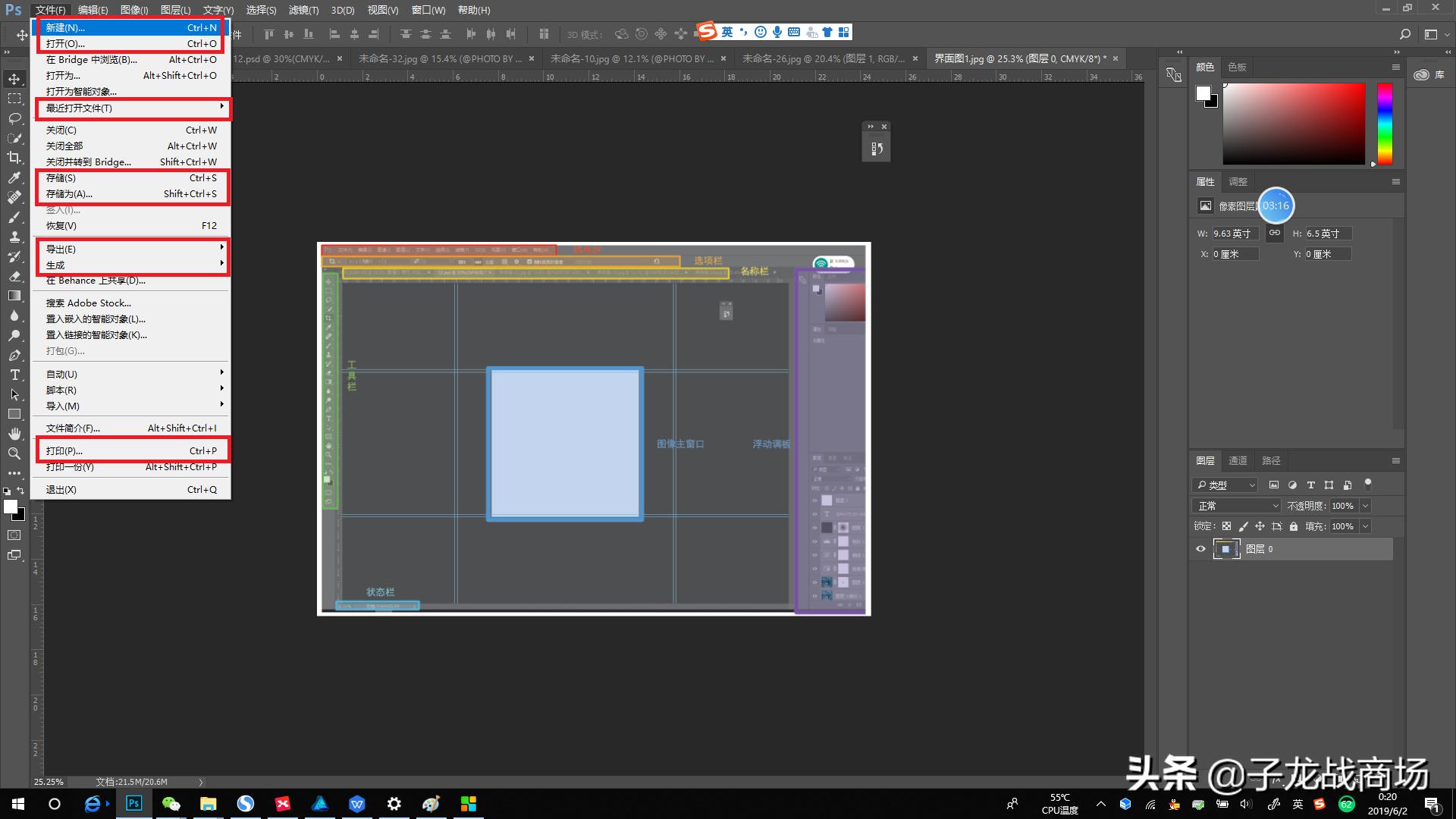This screenshot has height=819, width=1456.
Task: Click lock transparent pixels icon
Action: pyautogui.click(x=1226, y=526)
